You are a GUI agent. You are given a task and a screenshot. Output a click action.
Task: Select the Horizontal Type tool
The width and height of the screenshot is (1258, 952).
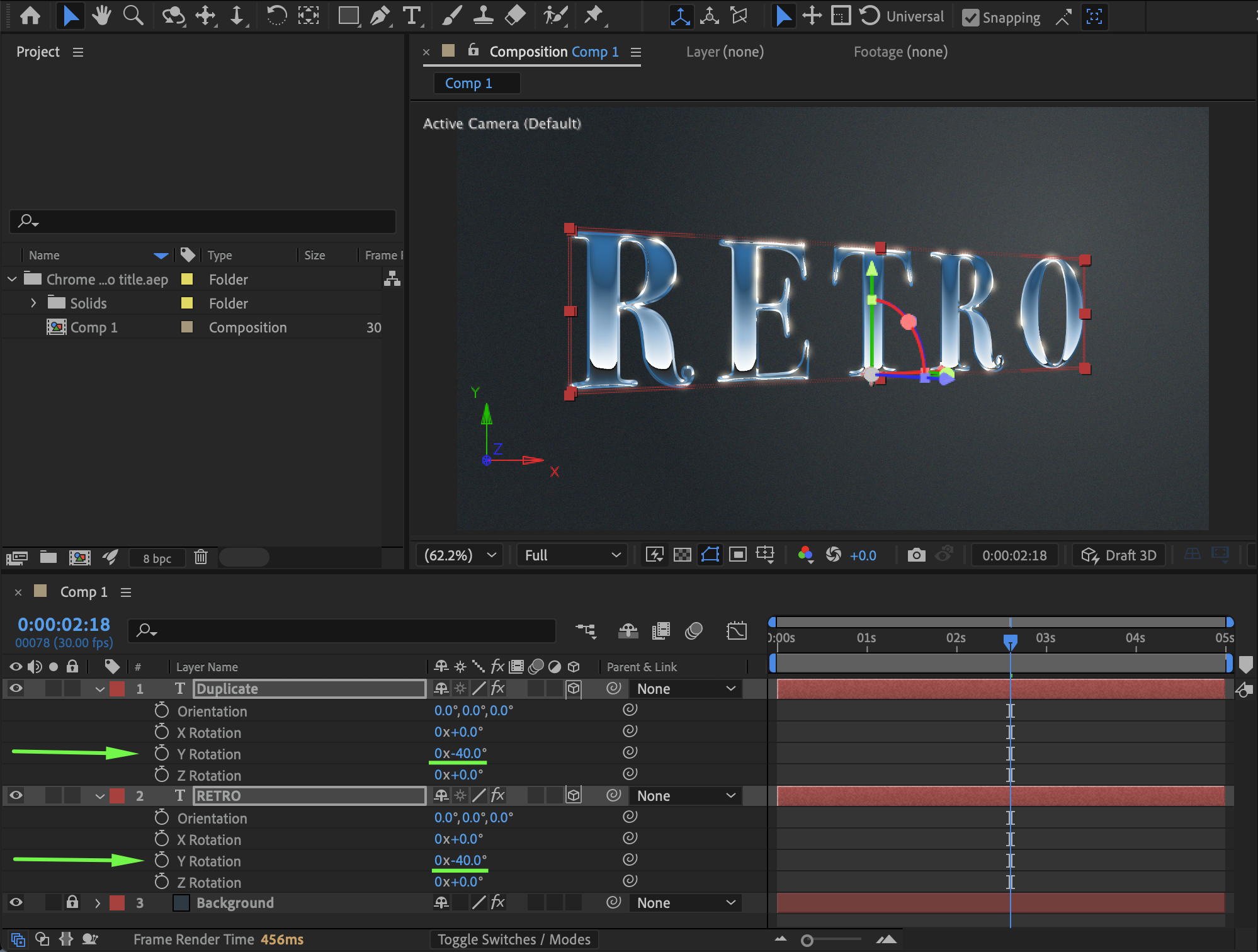click(x=411, y=16)
